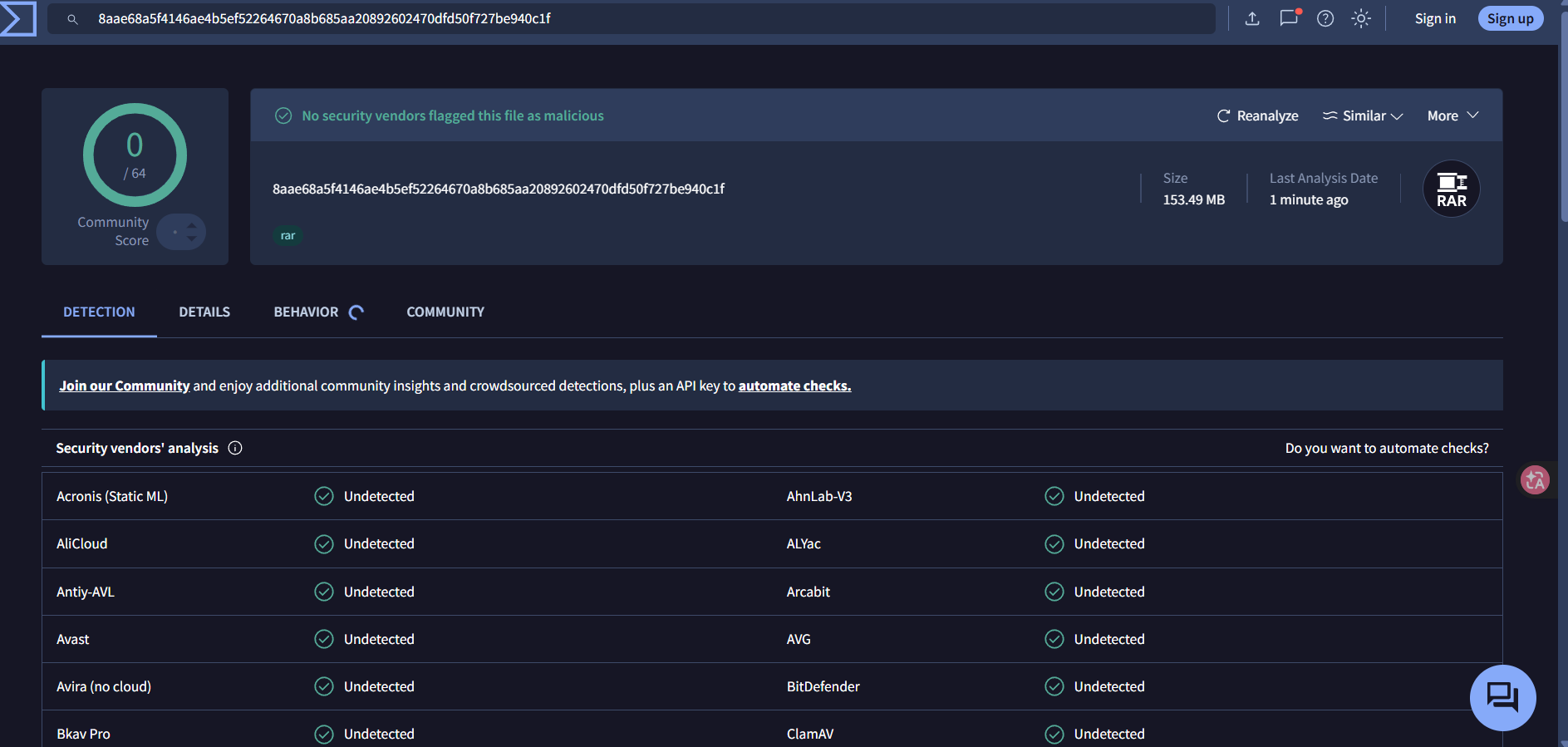Viewport: 1568px width, 747px height.
Task: Click the Antiy-AVL undetected check icon
Action: 324,592
